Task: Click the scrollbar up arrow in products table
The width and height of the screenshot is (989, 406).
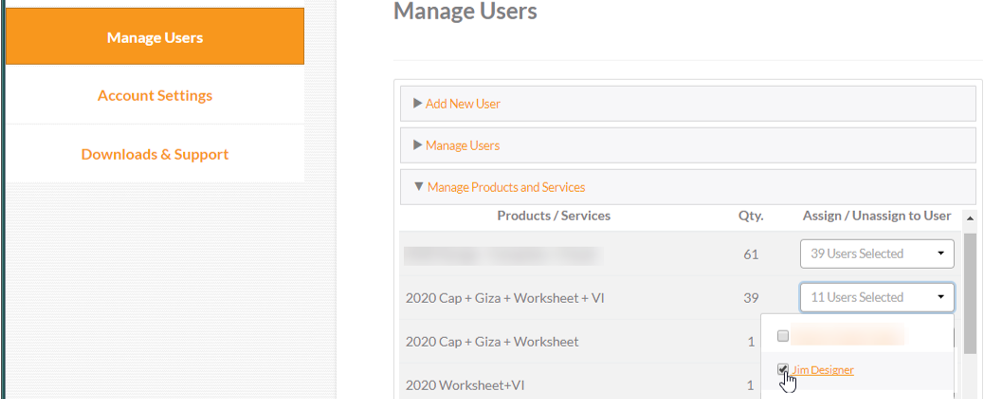Action: [x=969, y=218]
